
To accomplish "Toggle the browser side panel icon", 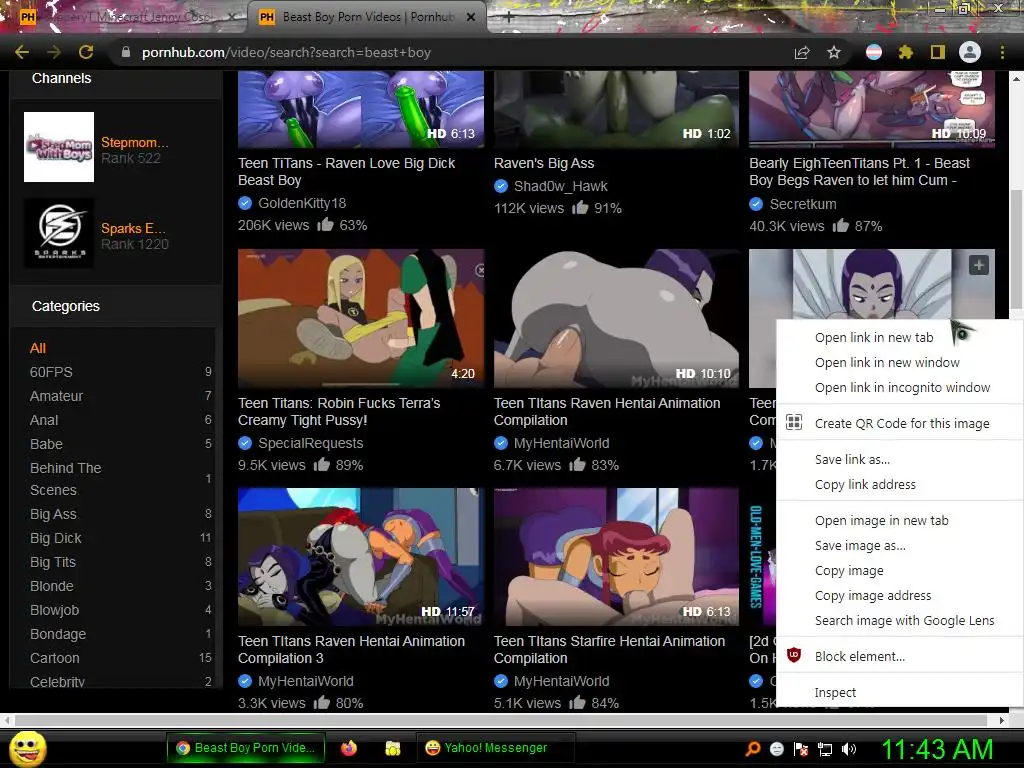I will pos(937,52).
